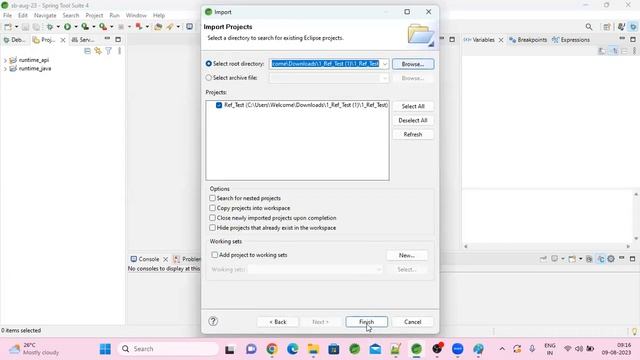The height and width of the screenshot is (360, 640).
Task: Open the Run button dropdown arrow
Action: coord(76,27)
